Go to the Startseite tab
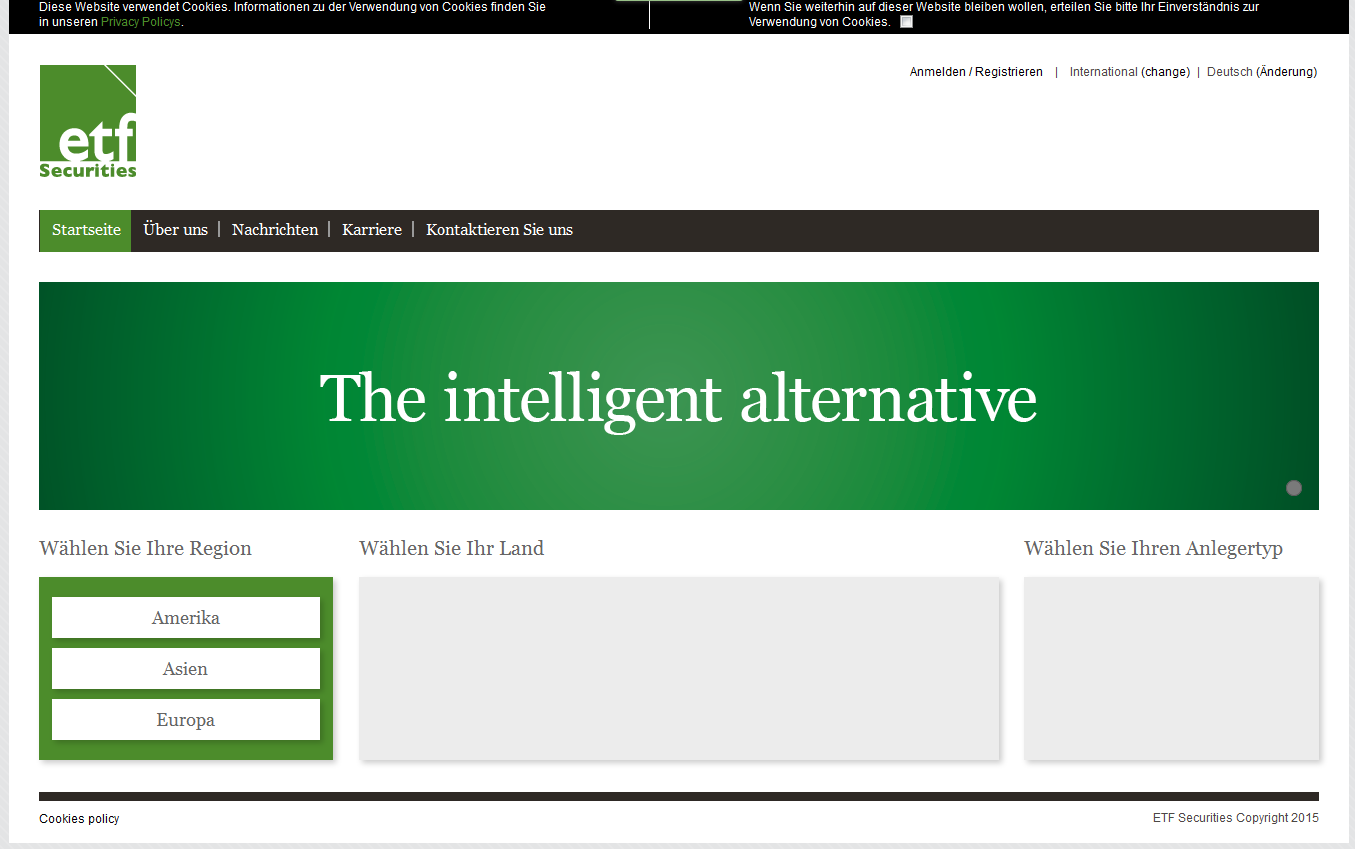This screenshot has width=1355, height=849. pyautogui.click(x=86, y=230)
